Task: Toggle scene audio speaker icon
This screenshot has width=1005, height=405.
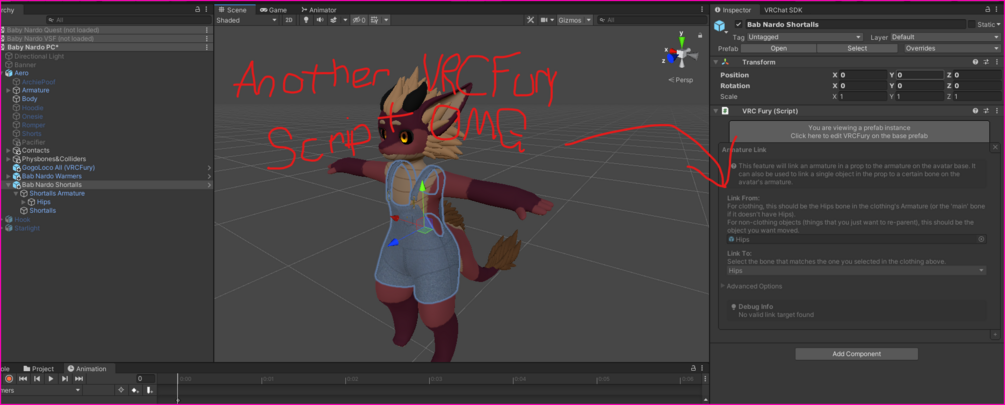Action: coord(319,21)
